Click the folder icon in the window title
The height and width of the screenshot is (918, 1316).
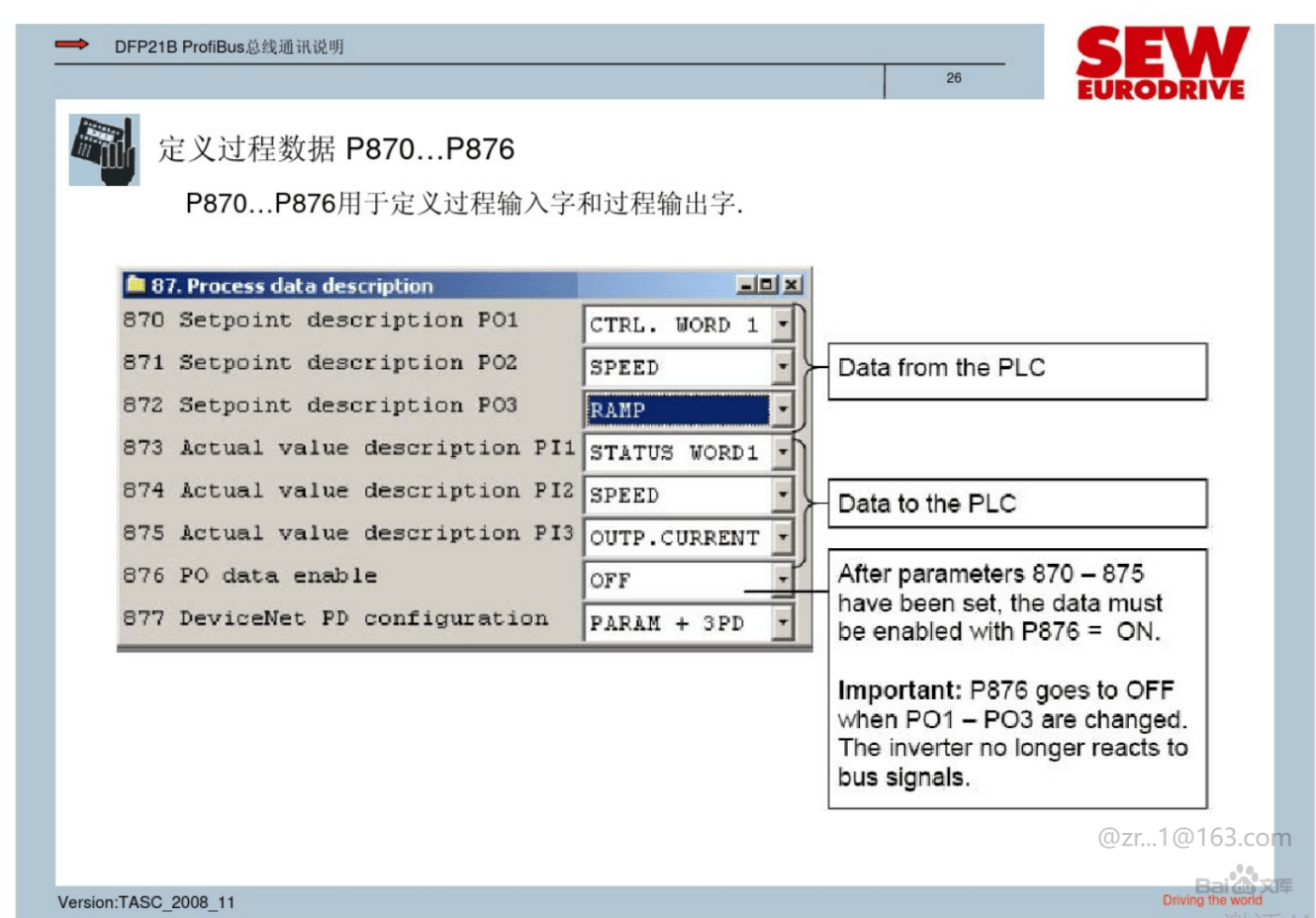136,285
